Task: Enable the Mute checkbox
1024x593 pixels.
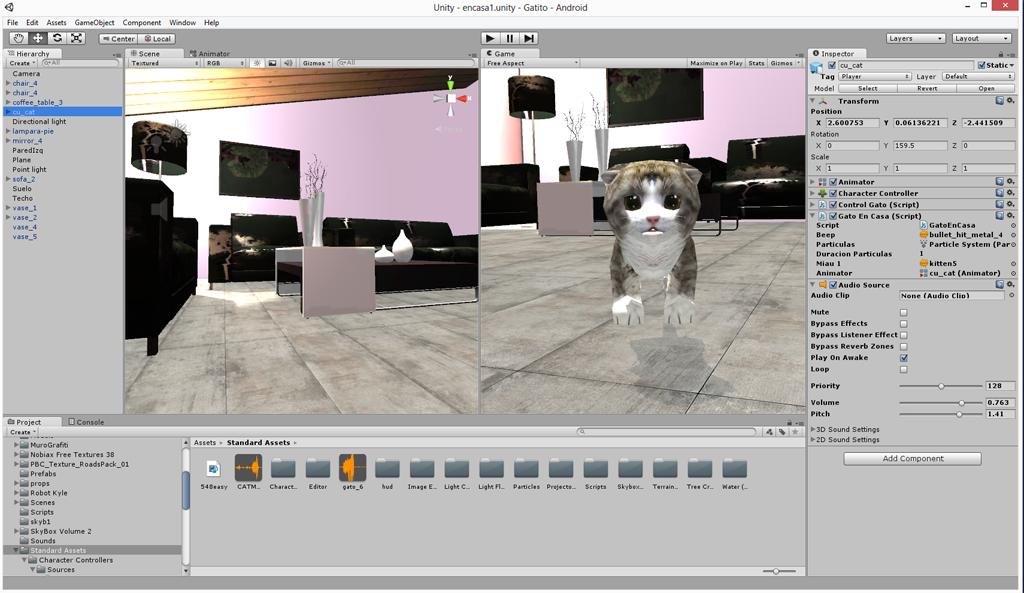Action: [x=904, y=312]
